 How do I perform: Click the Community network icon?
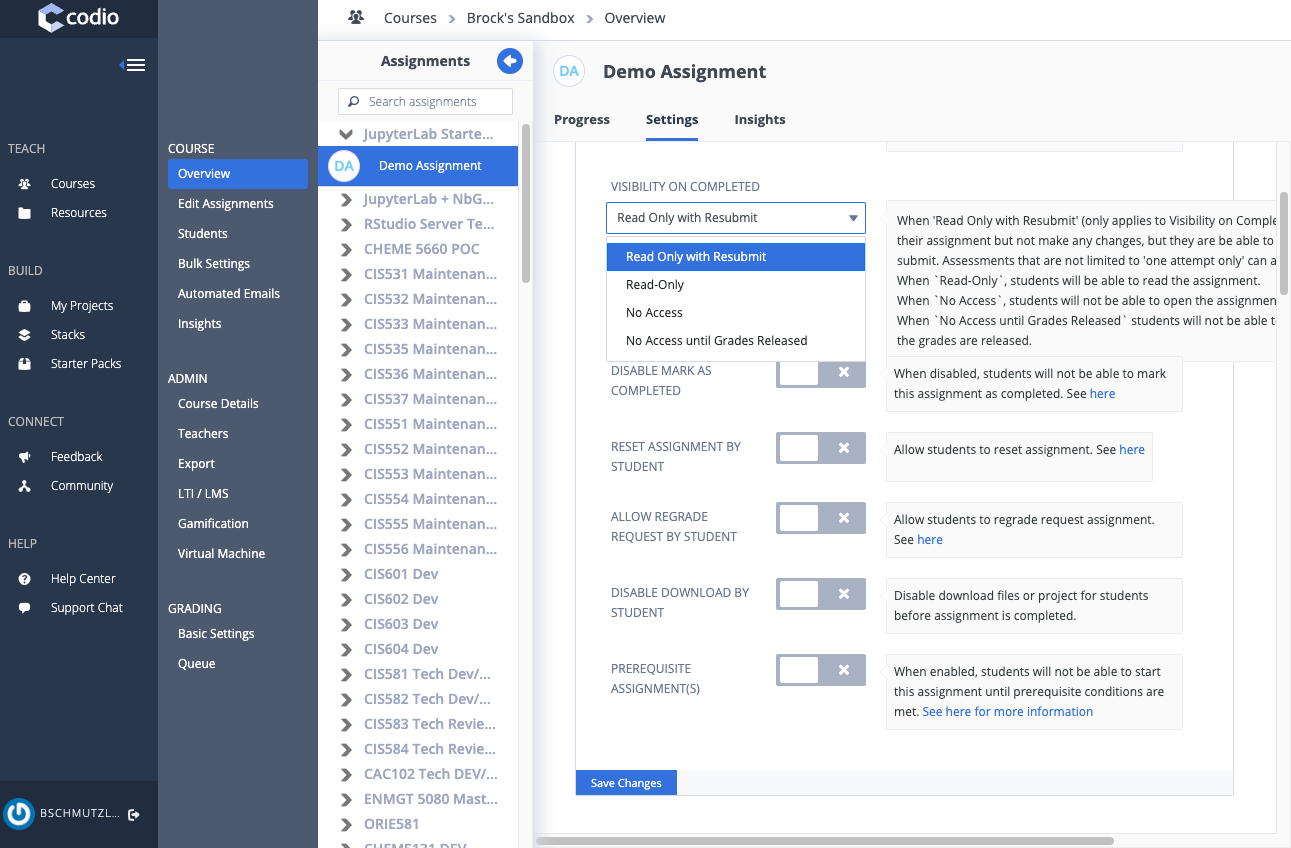pyautogui.click(x=25, y=486)
